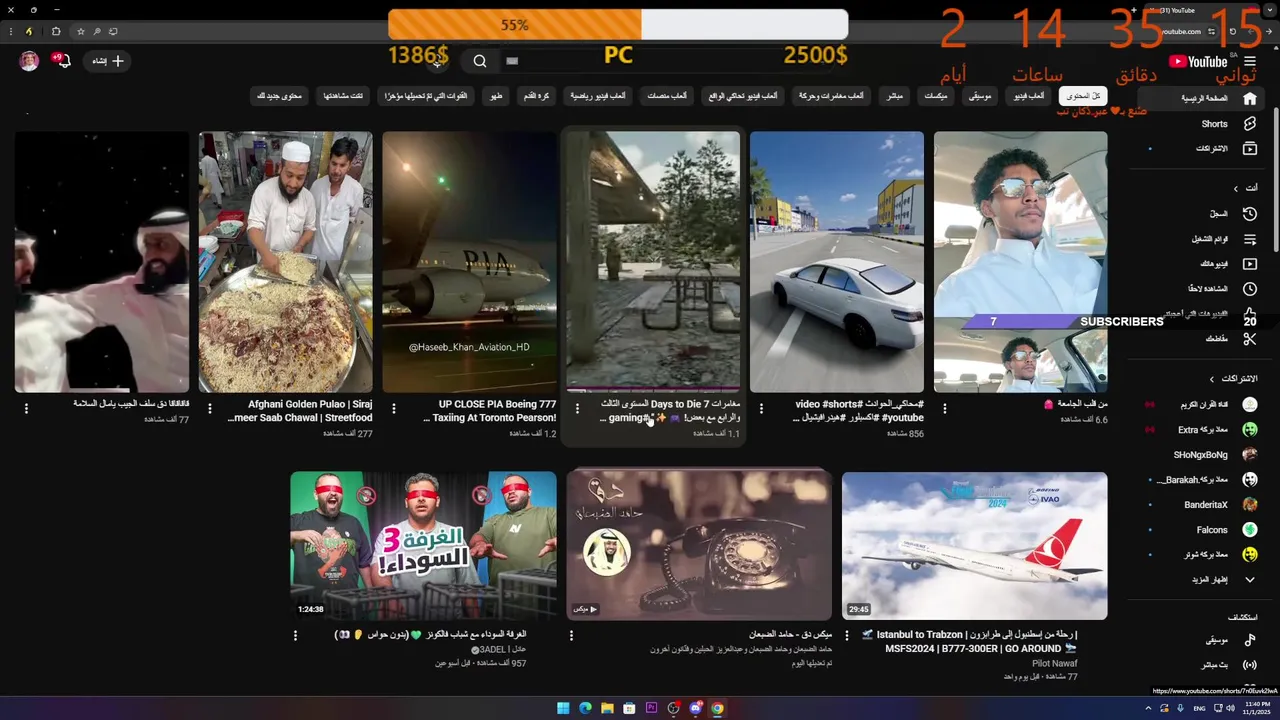
Task: Open File Explorer in taskbar
Action: pyautogui.click(x=607, y=708)
